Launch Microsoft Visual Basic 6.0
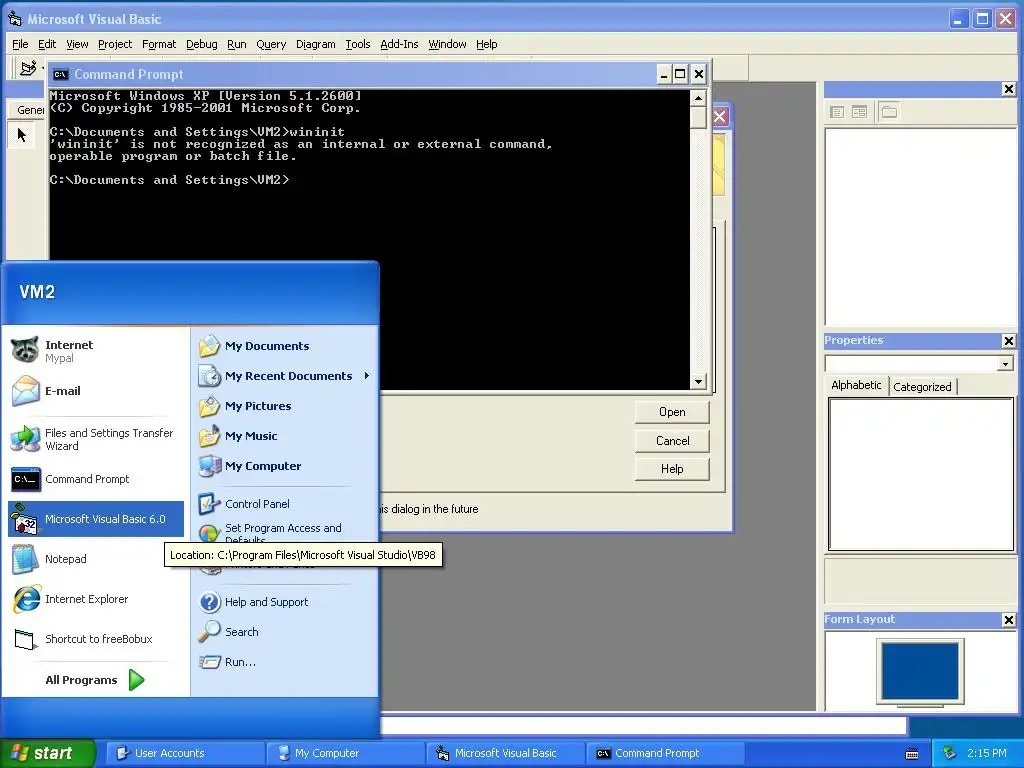This screenshot has height=768, width=1024. (x=95, y=519)
